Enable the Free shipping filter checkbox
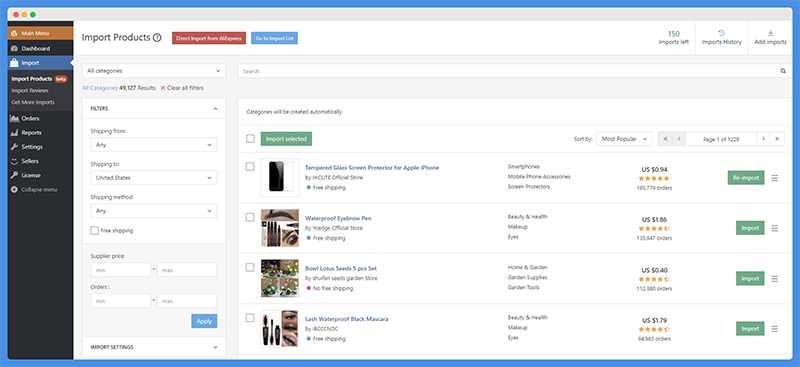 [94, 231]
